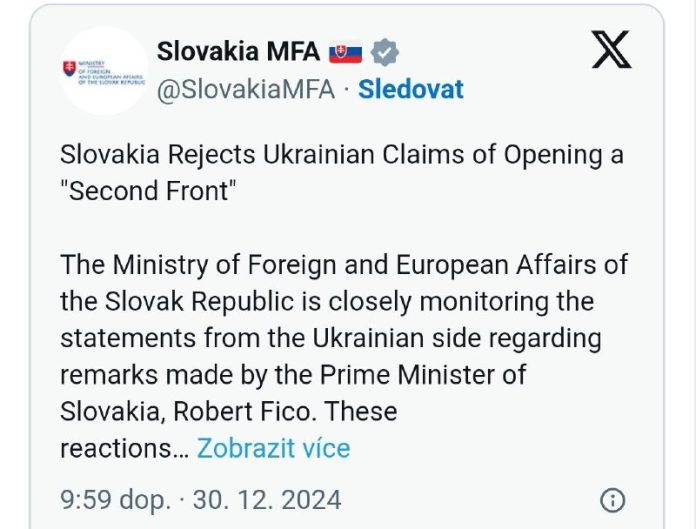Click the line "remarks made by the Prime Minister of"
The image size is (696, 529).
click(293, 375)
